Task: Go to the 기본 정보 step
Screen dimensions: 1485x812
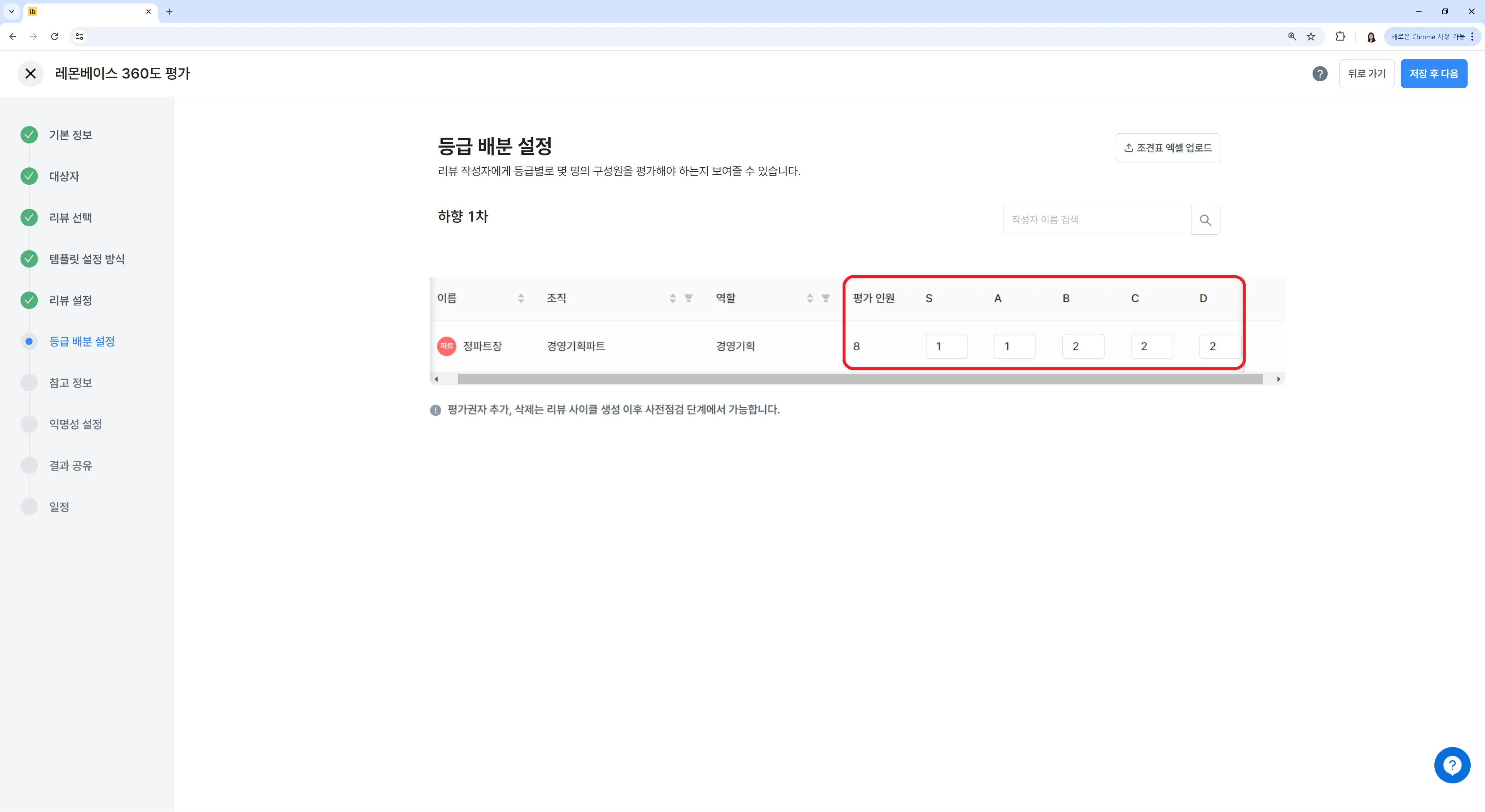Action: [x=70, y=135]
